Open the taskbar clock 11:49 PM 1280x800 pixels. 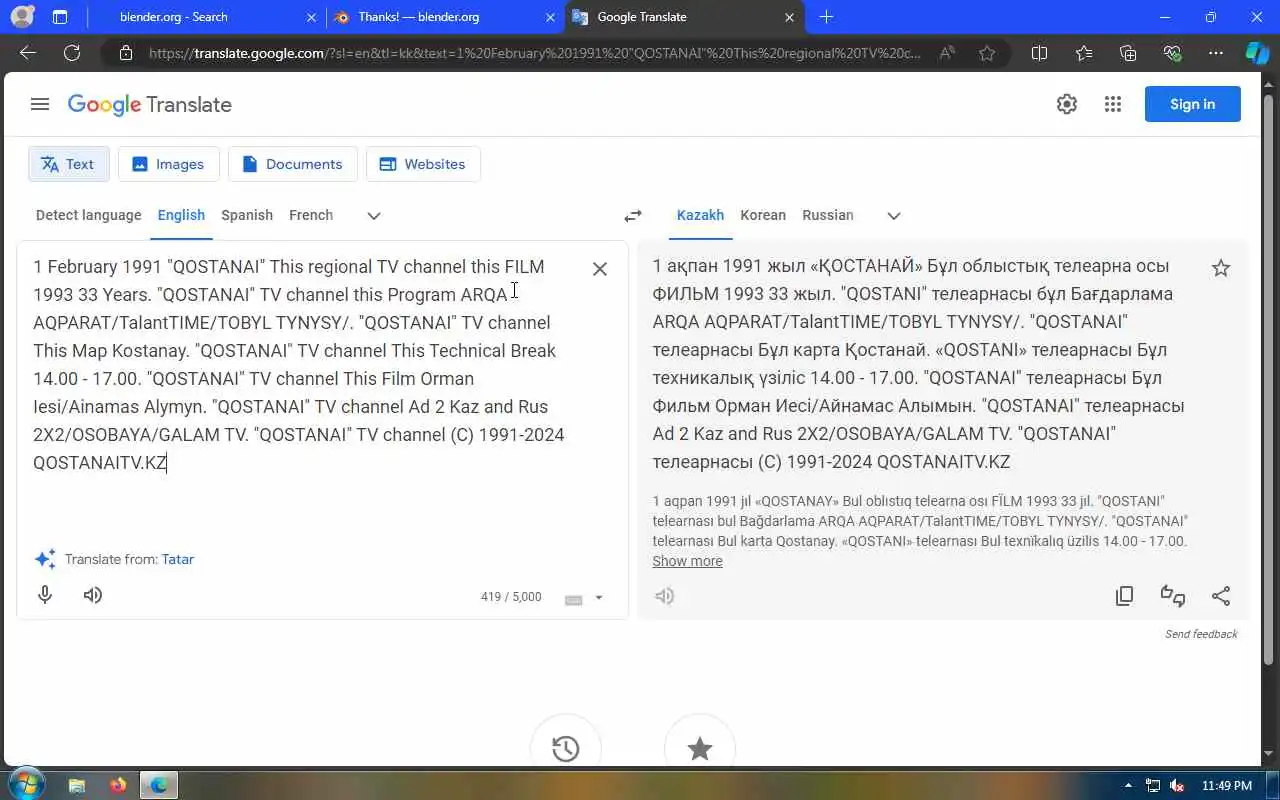1227,786
